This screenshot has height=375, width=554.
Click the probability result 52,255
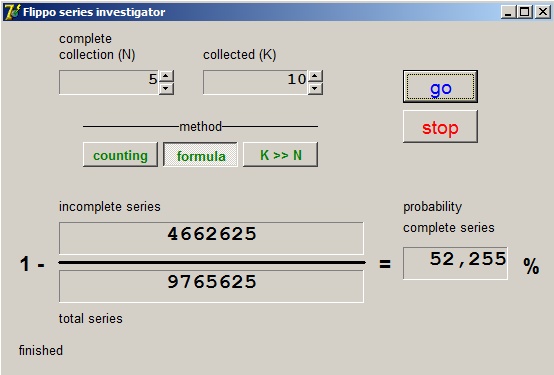[455, 263]
